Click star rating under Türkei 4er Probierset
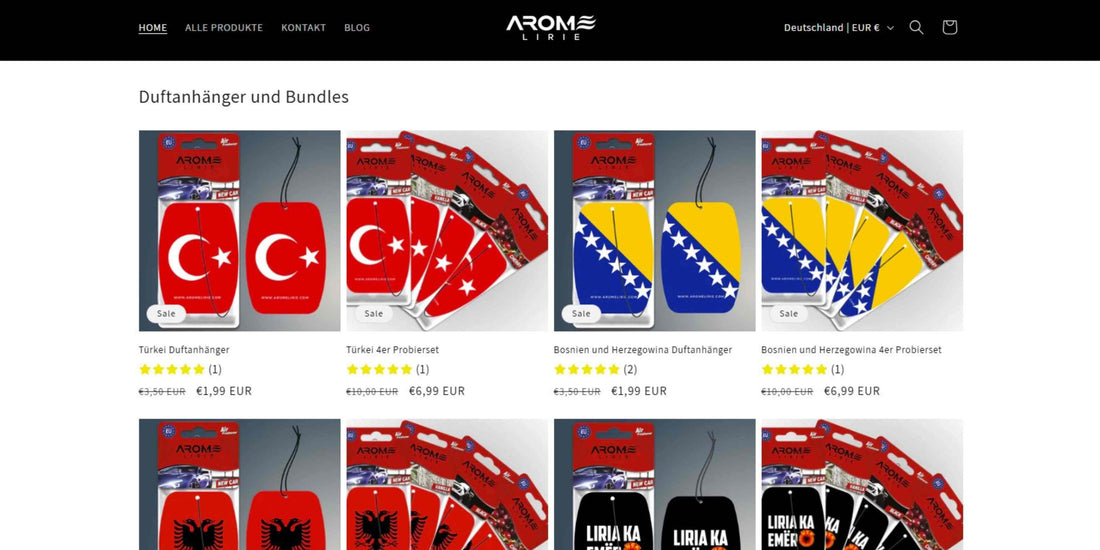The height and width of the screenshot is (550, 1100). (380, 369)
